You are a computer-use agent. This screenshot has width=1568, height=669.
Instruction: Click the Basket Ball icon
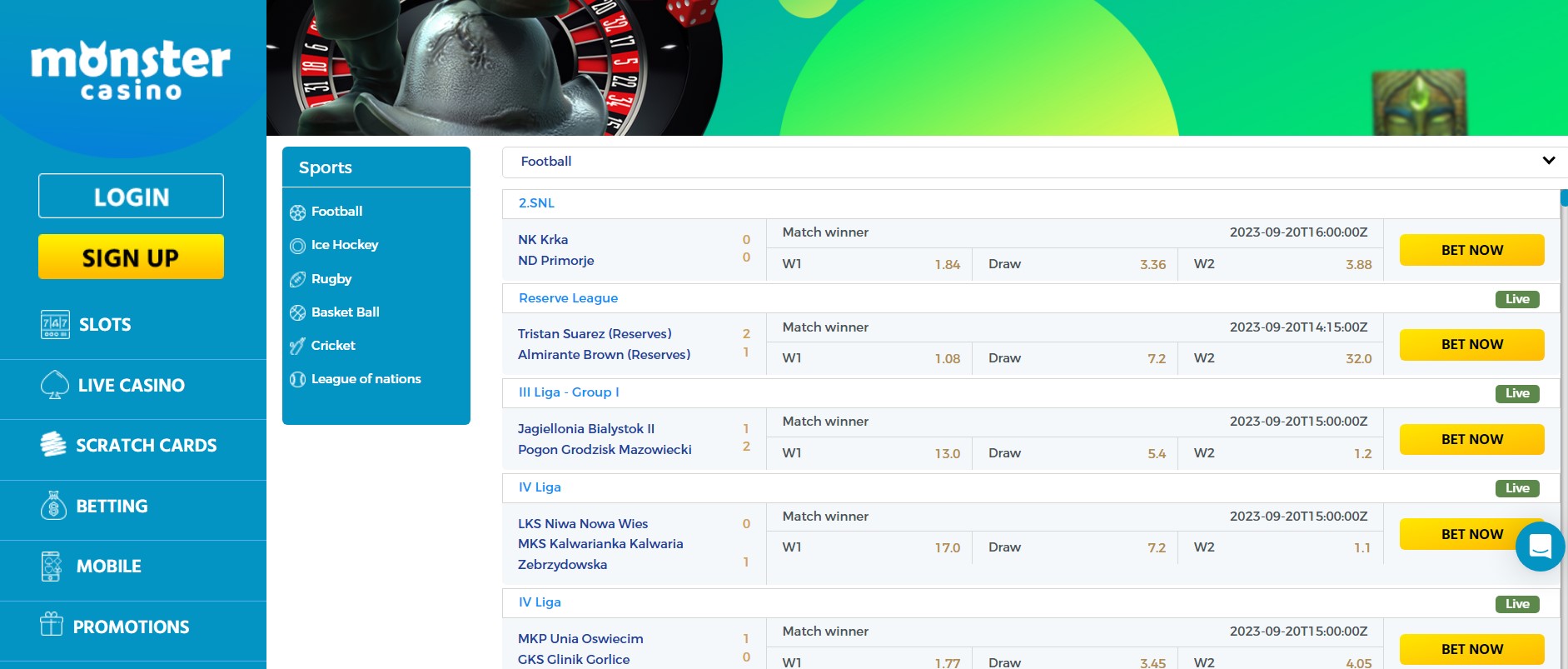pyautogui.click(x=297, y=312)
